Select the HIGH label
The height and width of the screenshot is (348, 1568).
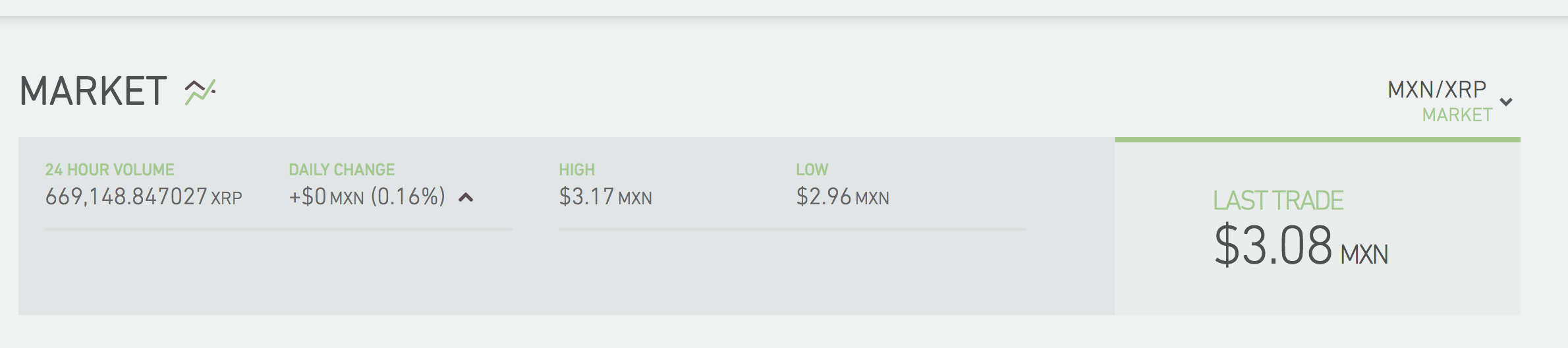576,170
